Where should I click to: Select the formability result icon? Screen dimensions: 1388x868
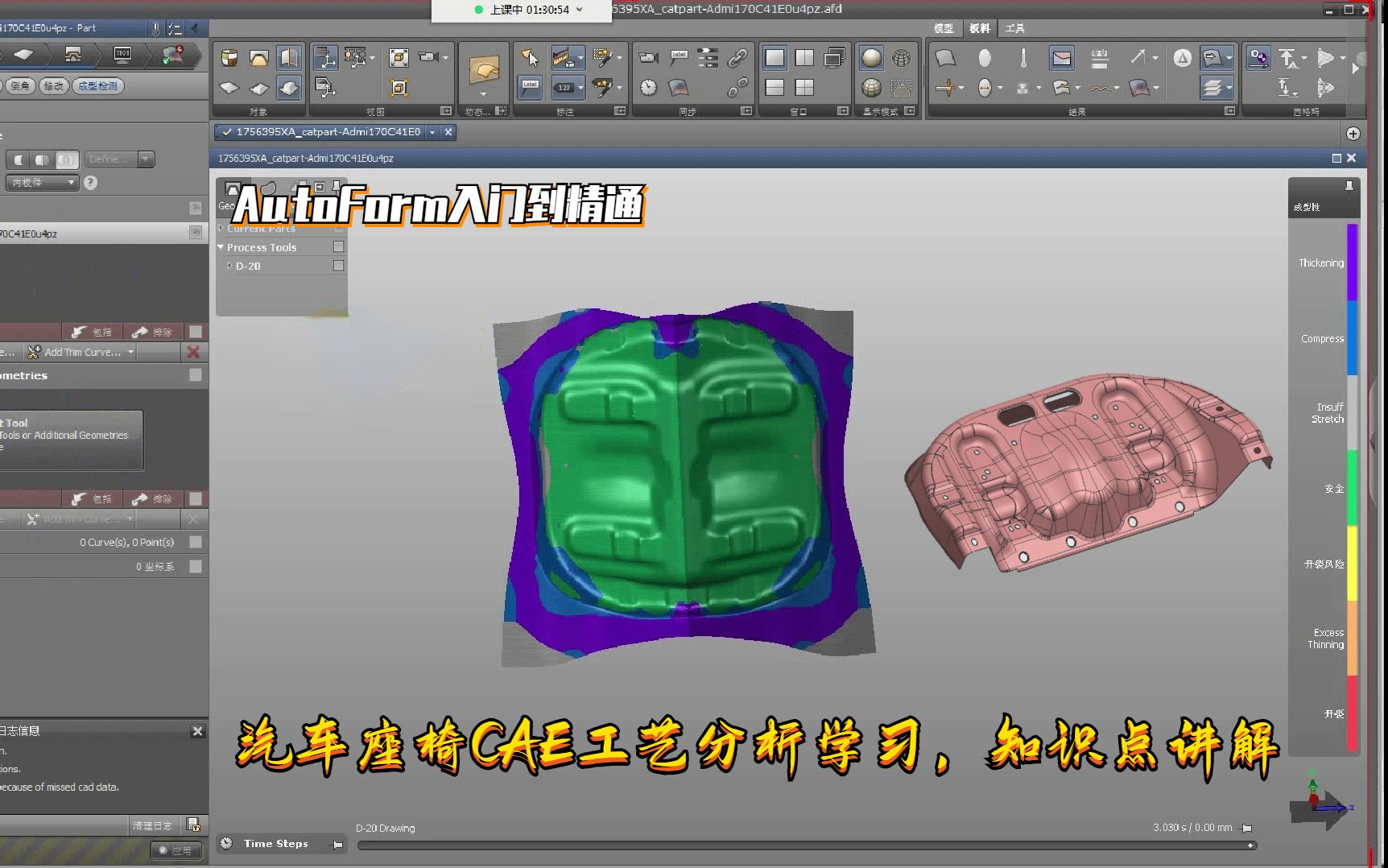click(x=1062, y=58)
